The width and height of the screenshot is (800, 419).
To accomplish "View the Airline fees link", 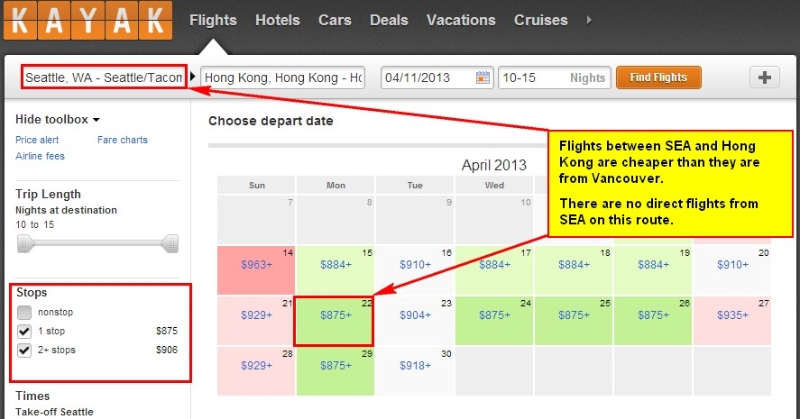I will (40, 156).
